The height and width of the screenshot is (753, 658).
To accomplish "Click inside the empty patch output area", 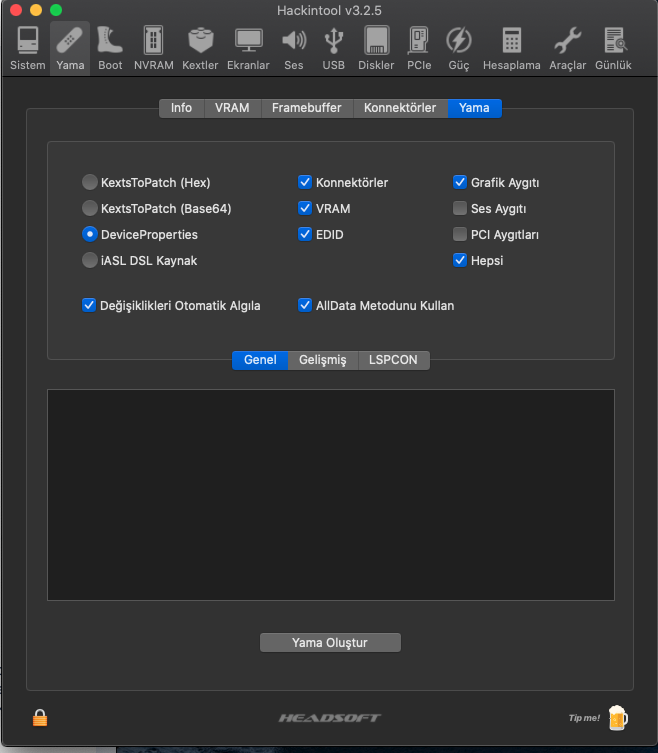I will [x=330, y=495].
